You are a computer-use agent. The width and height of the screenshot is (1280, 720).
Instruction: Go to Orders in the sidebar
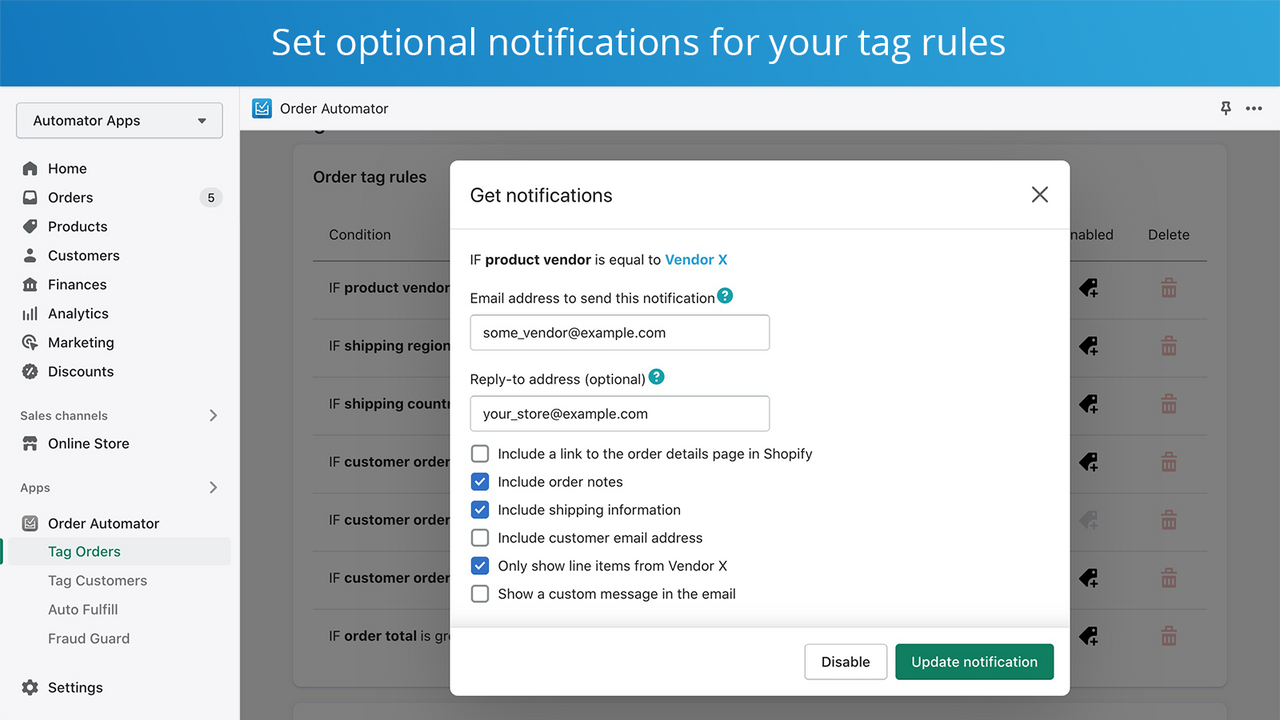pyautogui.click(x=70, y=197)
